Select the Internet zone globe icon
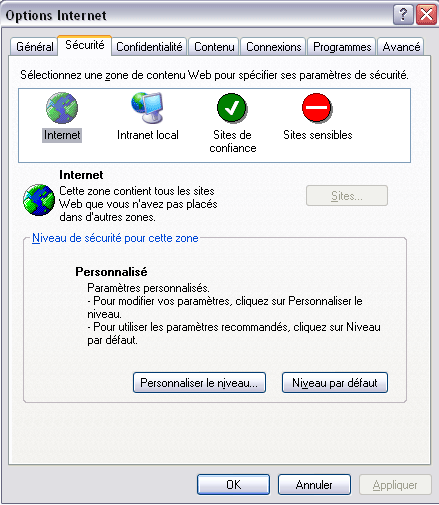Viewport: 439px width, 505px height. 62,108
